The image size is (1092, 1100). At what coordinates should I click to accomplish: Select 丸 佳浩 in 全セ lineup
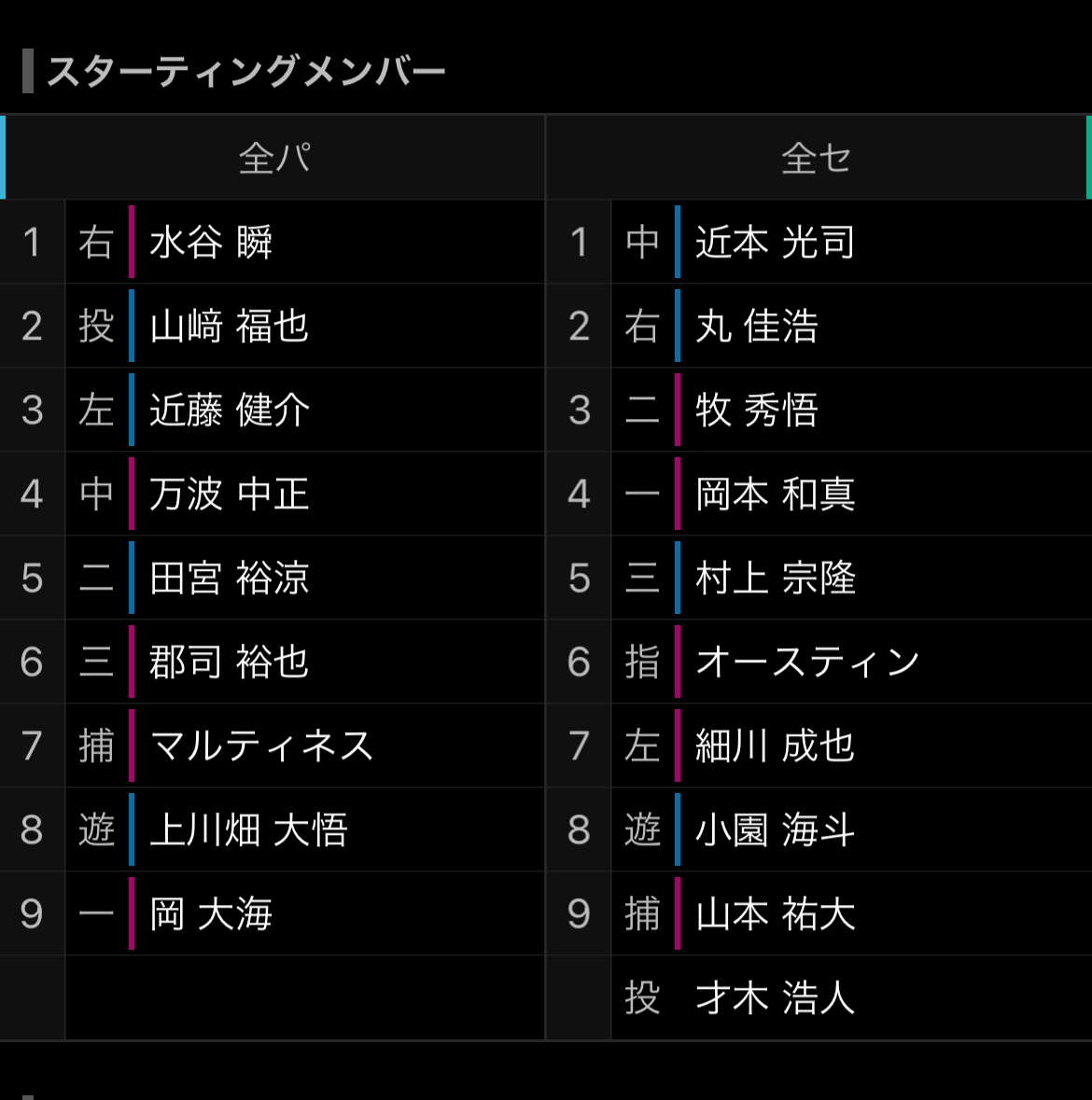click(x=756, y=327)
